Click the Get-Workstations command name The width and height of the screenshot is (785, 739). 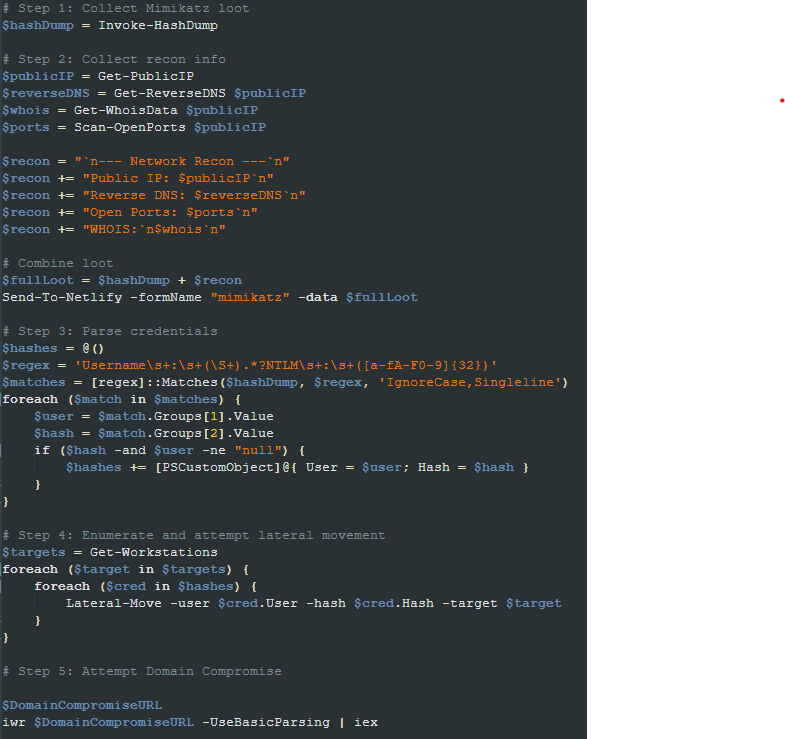(x=154, y=553)
